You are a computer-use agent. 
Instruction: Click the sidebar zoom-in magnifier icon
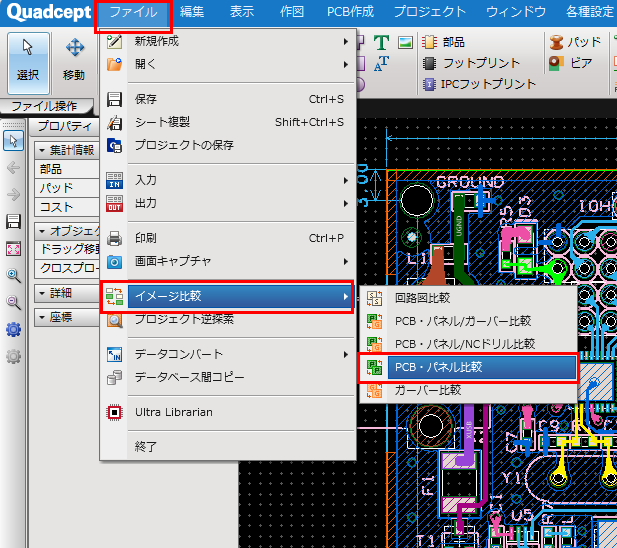(13, 276)
